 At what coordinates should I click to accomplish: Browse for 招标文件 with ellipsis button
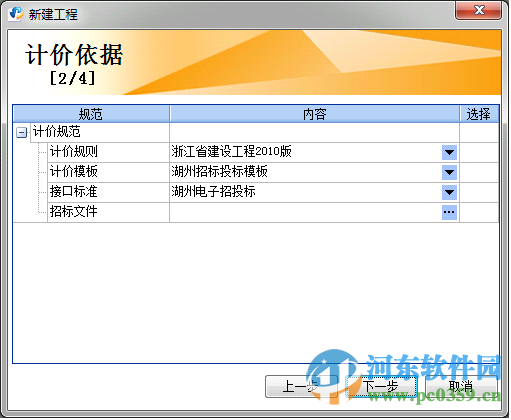click(450, 213)
